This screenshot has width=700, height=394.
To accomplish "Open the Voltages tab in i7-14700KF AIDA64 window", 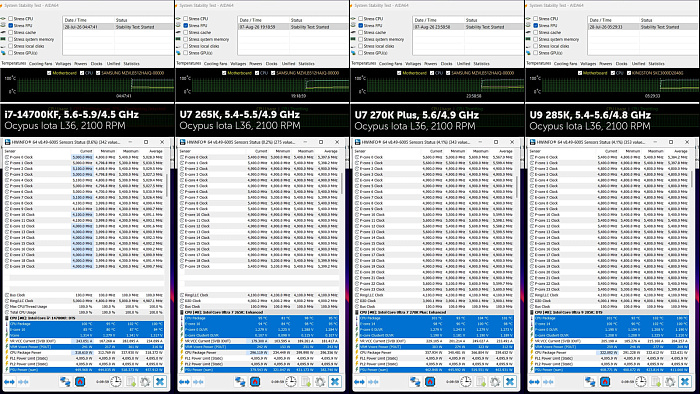I will coord(63,64).
